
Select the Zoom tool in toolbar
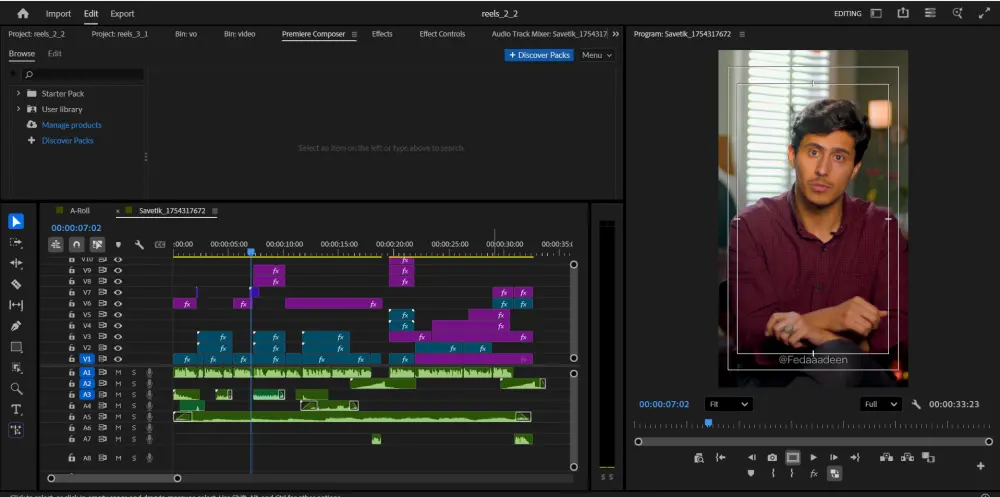[16, 389]
